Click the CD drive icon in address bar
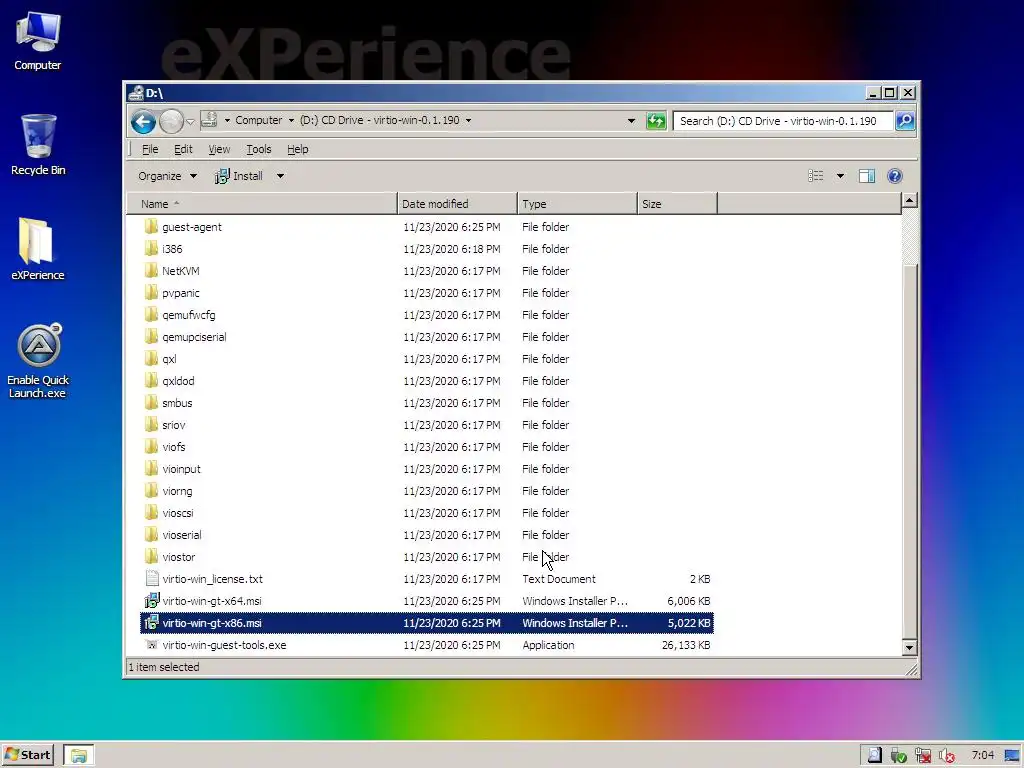The height and width of the screenshot is (768, 1024). click(209, 120)
